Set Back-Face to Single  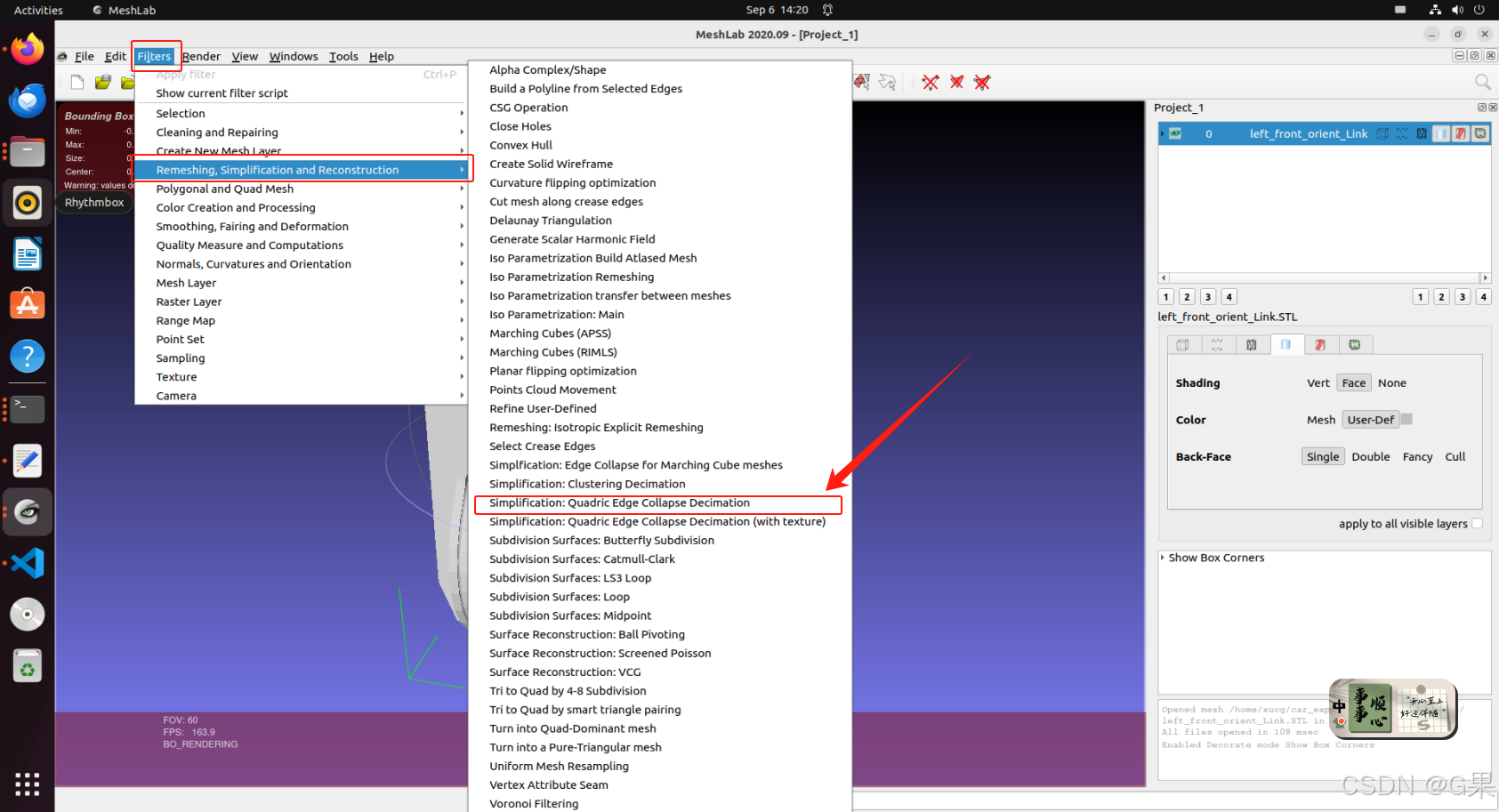pos(1323,457)
